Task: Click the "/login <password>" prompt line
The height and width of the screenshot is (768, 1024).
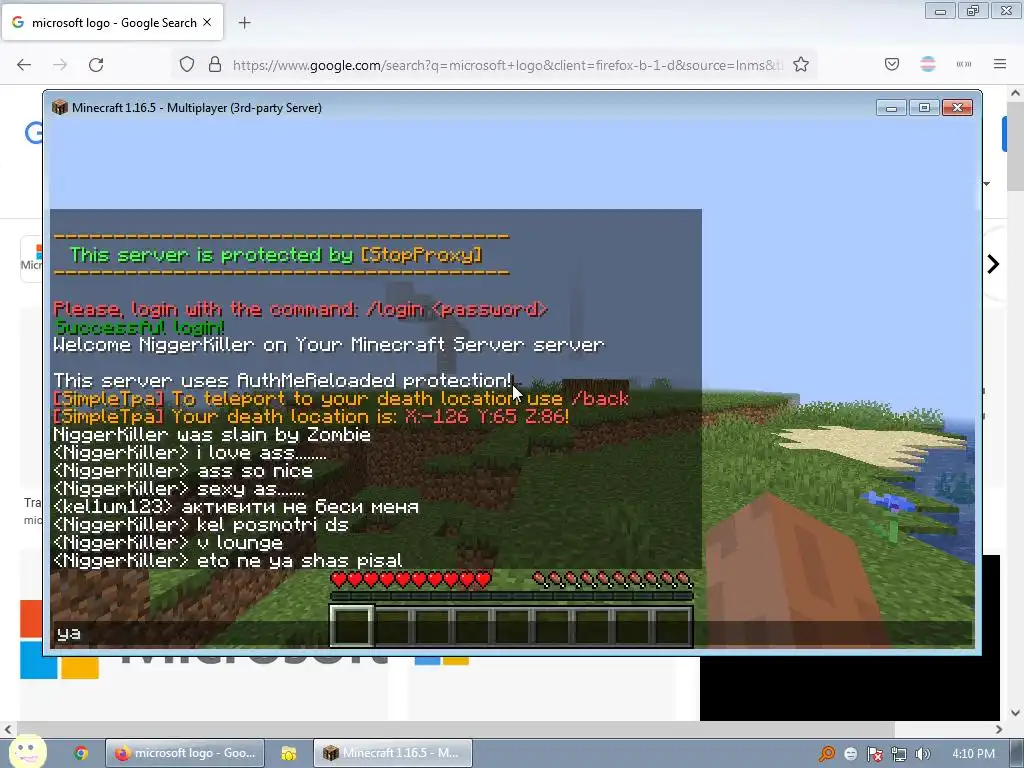Action: [301, 309]
